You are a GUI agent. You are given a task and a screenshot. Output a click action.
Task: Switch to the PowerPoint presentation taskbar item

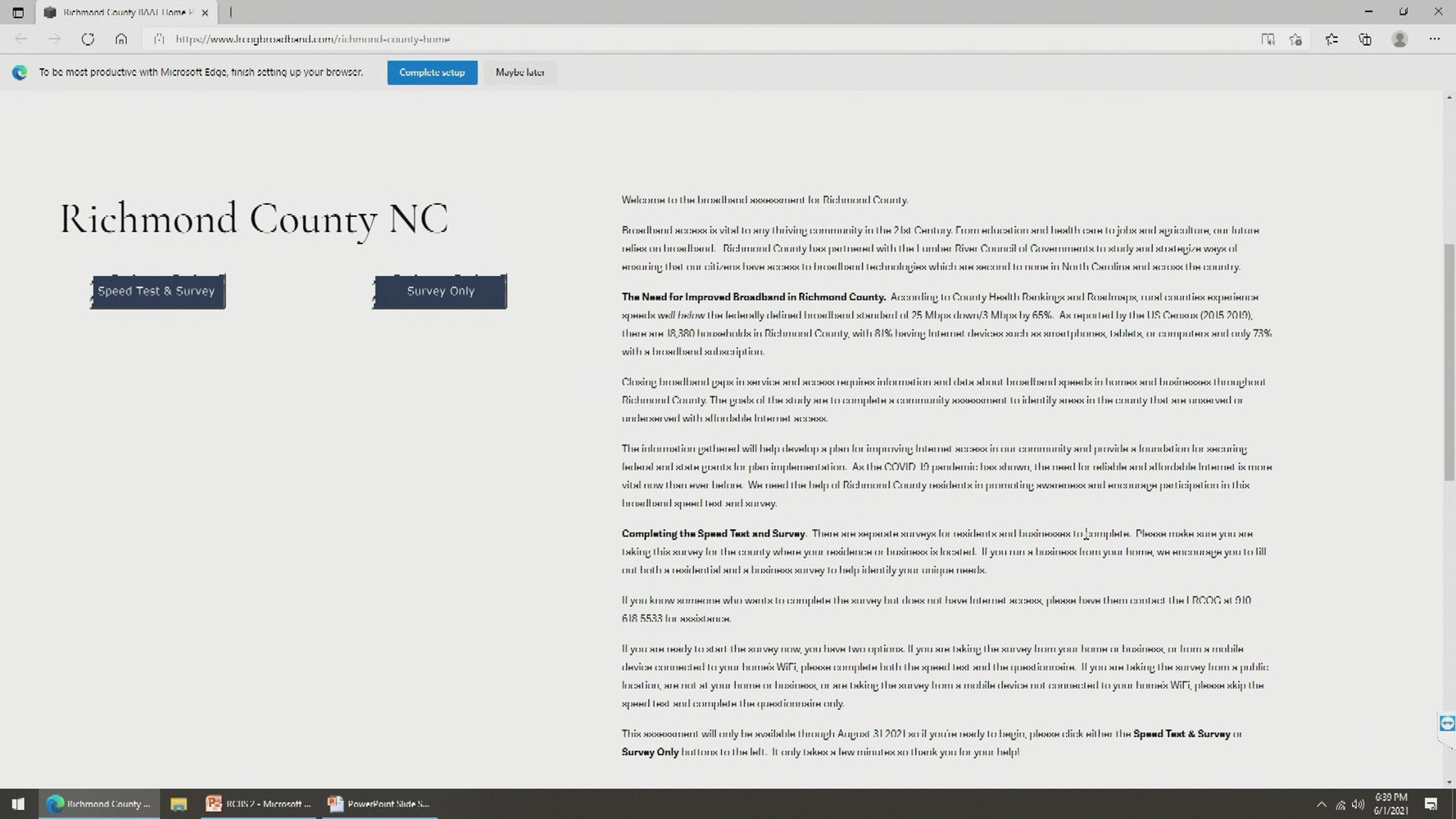pos(258,803)
